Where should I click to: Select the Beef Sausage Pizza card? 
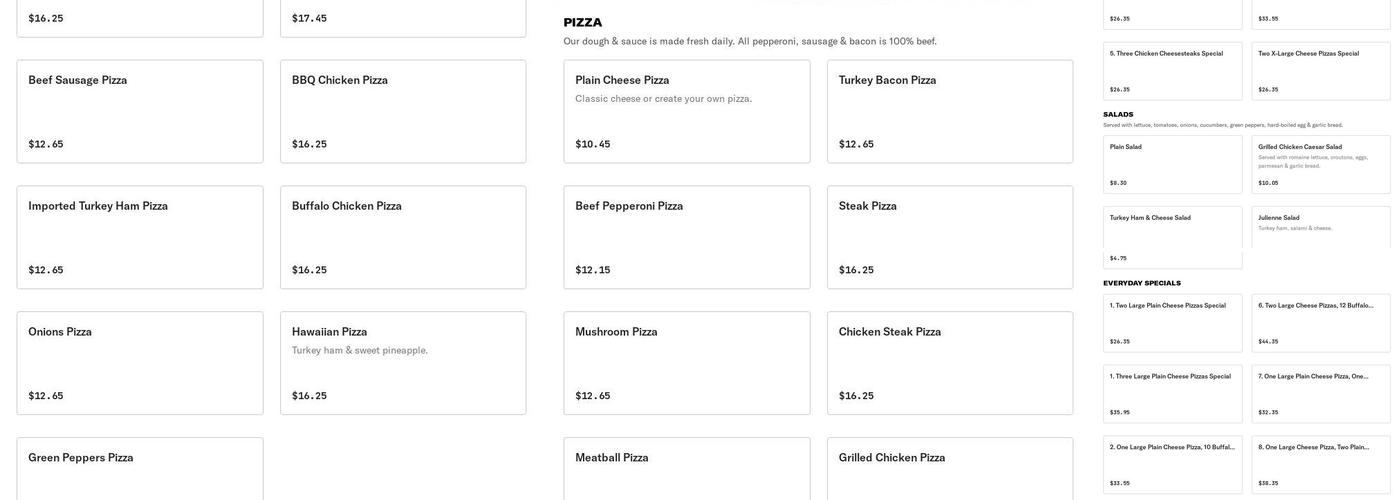coord(140,111)
